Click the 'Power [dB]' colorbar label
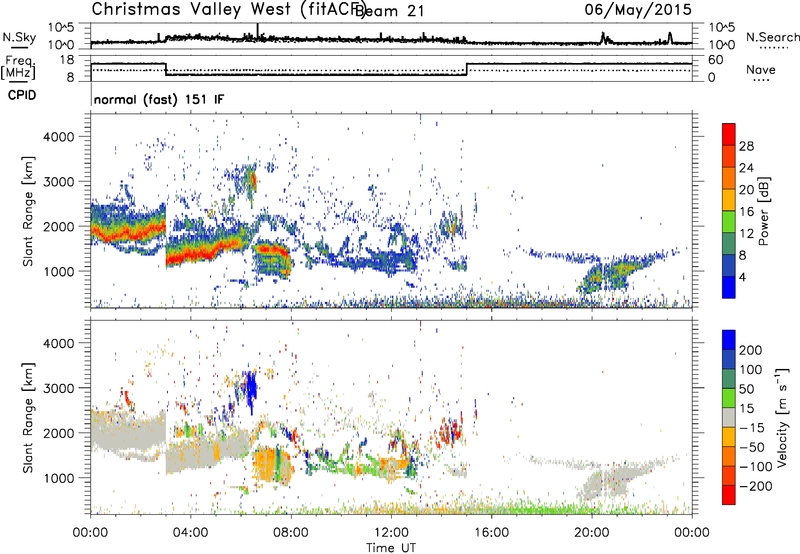 click(x=764, y=211)
